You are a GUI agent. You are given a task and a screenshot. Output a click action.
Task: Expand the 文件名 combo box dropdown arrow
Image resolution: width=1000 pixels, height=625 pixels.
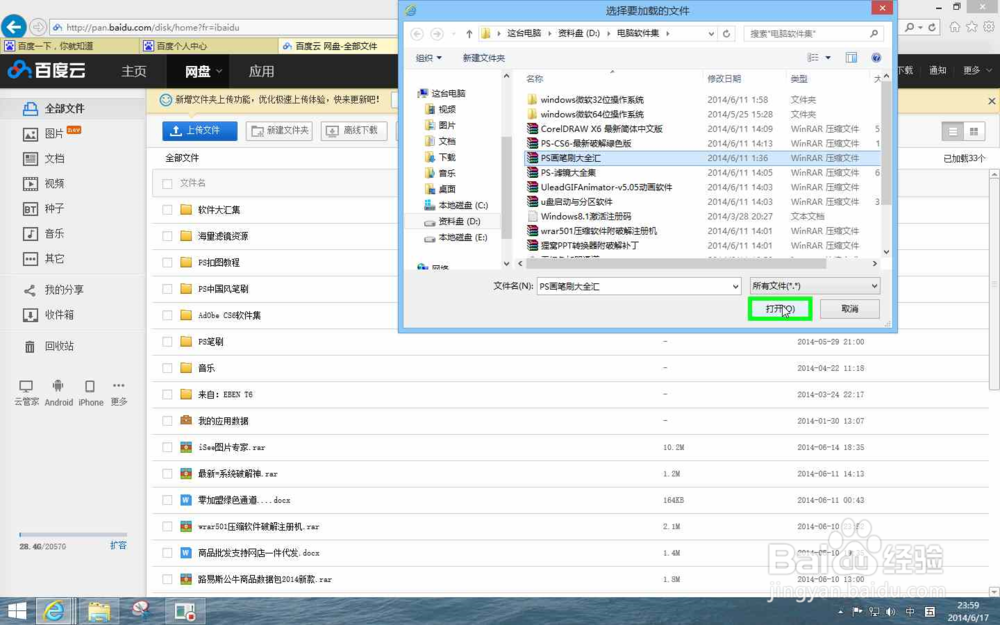pos(735,286)
